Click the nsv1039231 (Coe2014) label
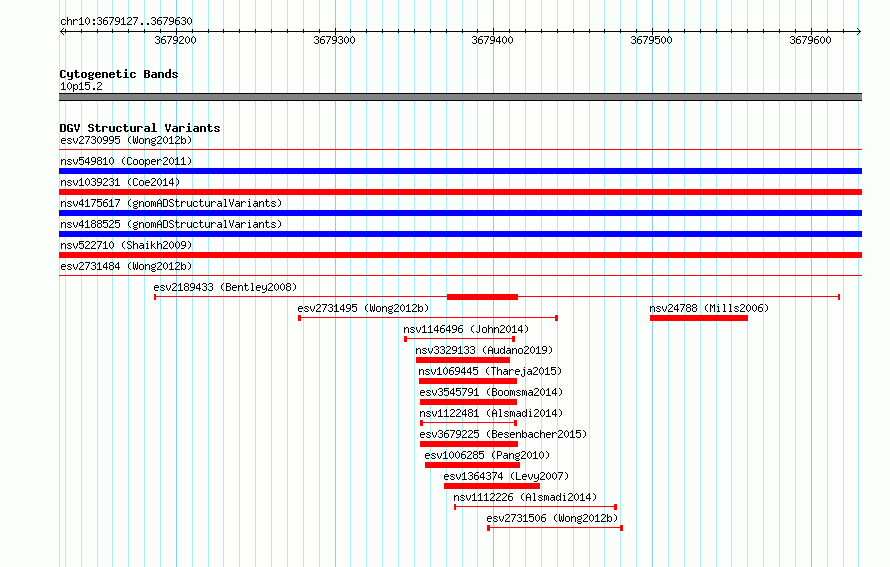Image resolution: width=890 pixels, height=567 pixels. (x=120, y=182)
